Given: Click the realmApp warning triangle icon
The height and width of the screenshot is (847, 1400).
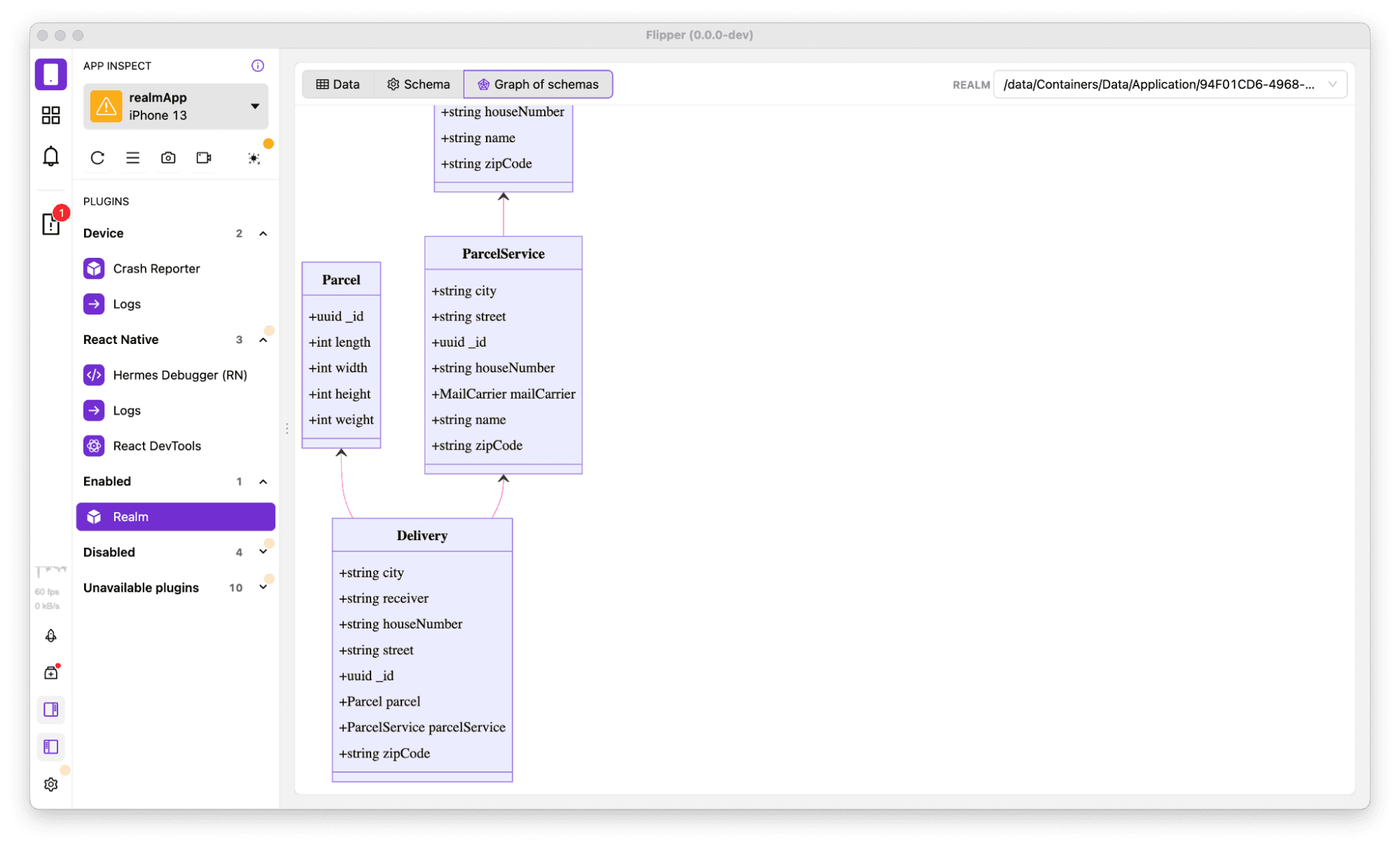Looking at the screenshot, I should pos(106,106).
